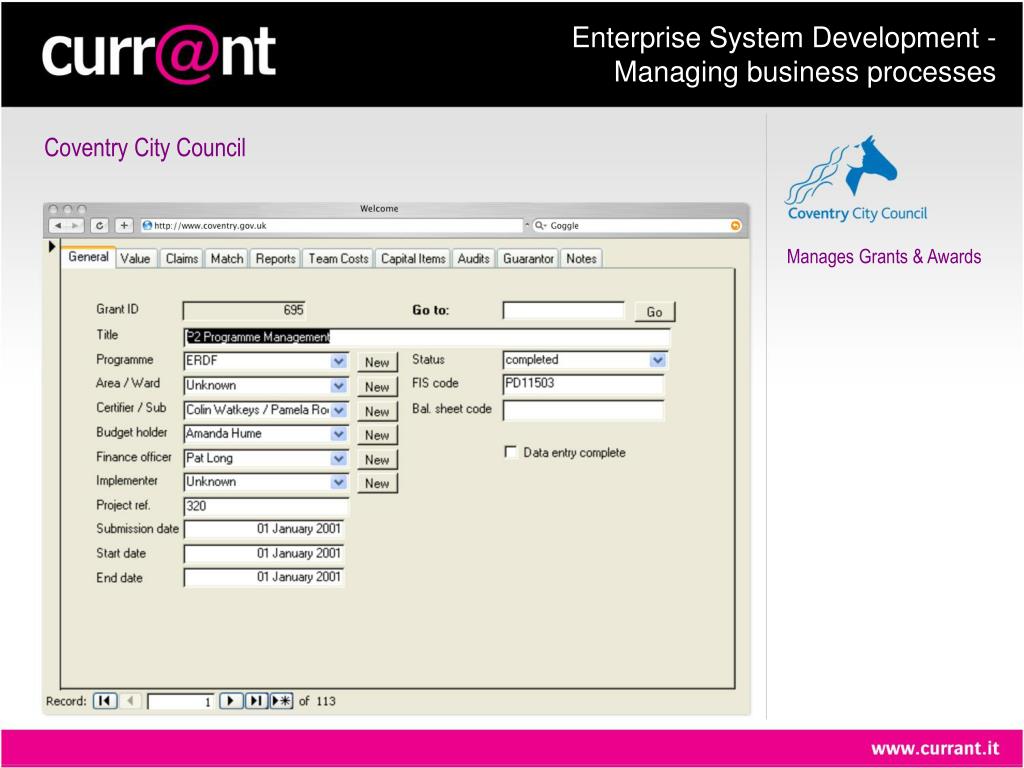Viewport: 1024px width, 768px height.
Task: Click the Goggle search box
Action: pyautogui.click(x=637, y=225)
